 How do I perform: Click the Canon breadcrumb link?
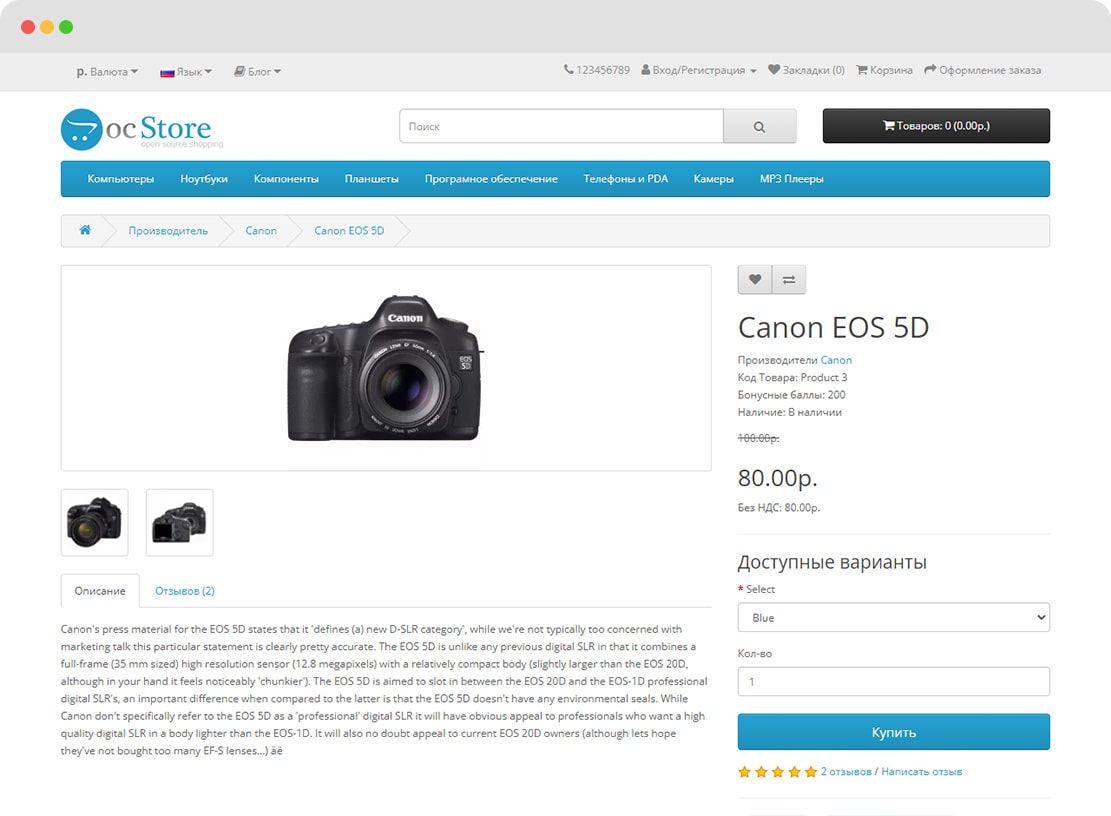click(261, 231)
